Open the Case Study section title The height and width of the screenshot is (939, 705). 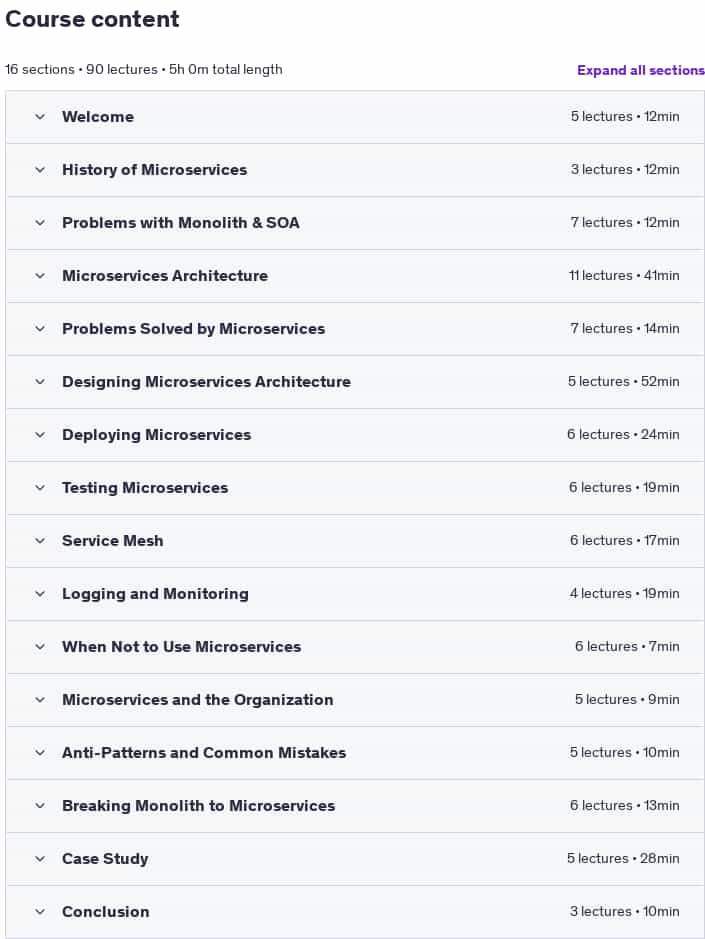point(105,859)
